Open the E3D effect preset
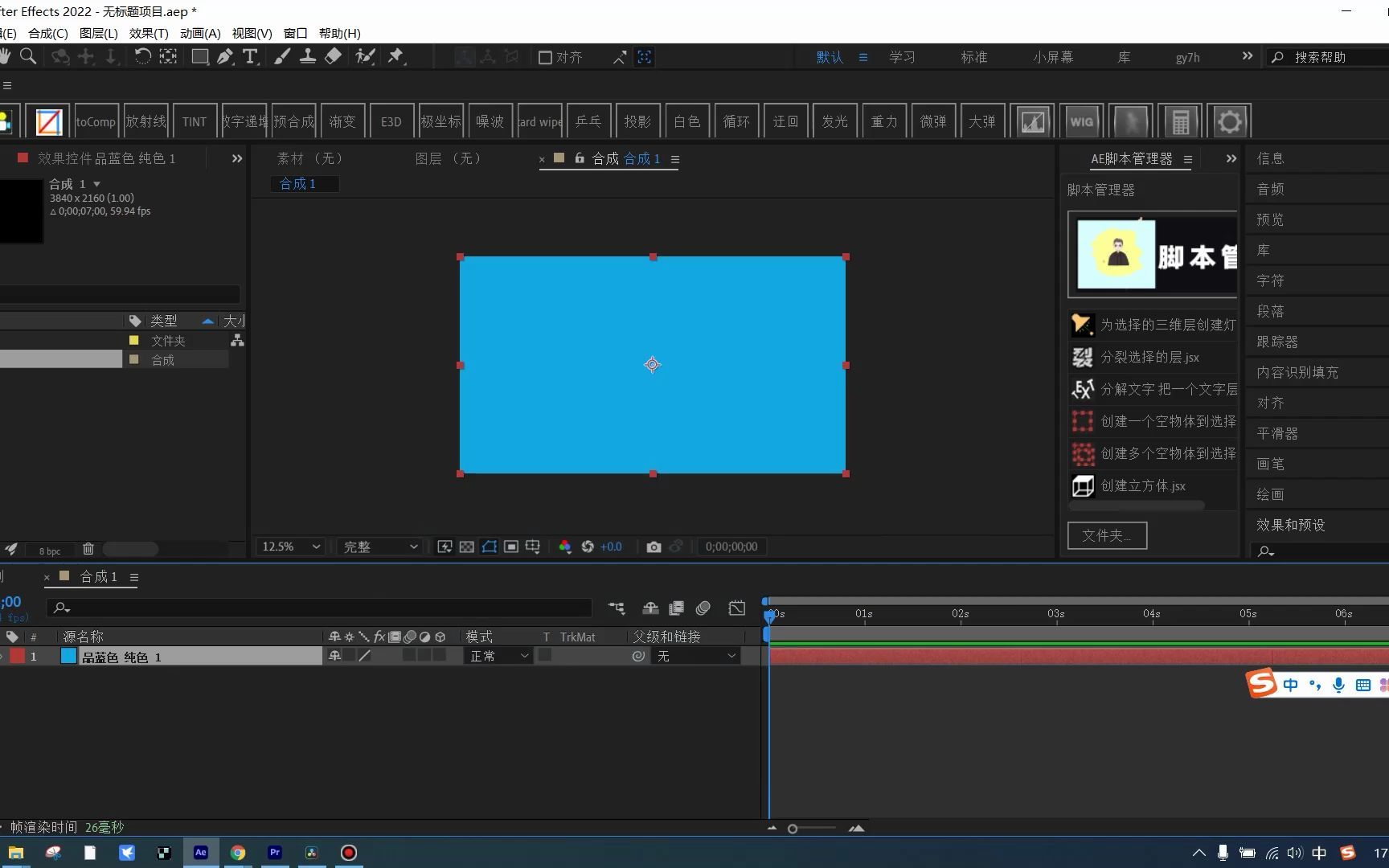 391,121
